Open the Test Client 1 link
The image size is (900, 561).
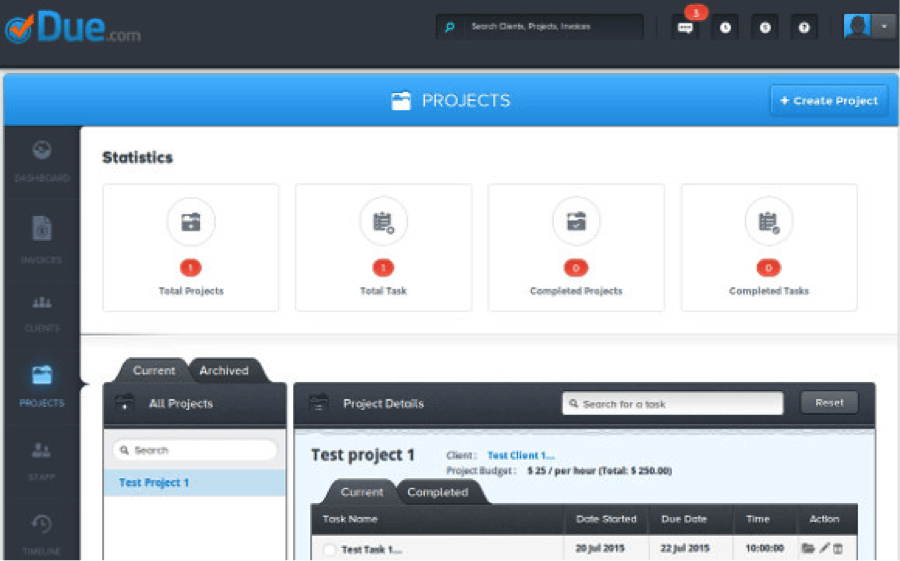(520, 456)
